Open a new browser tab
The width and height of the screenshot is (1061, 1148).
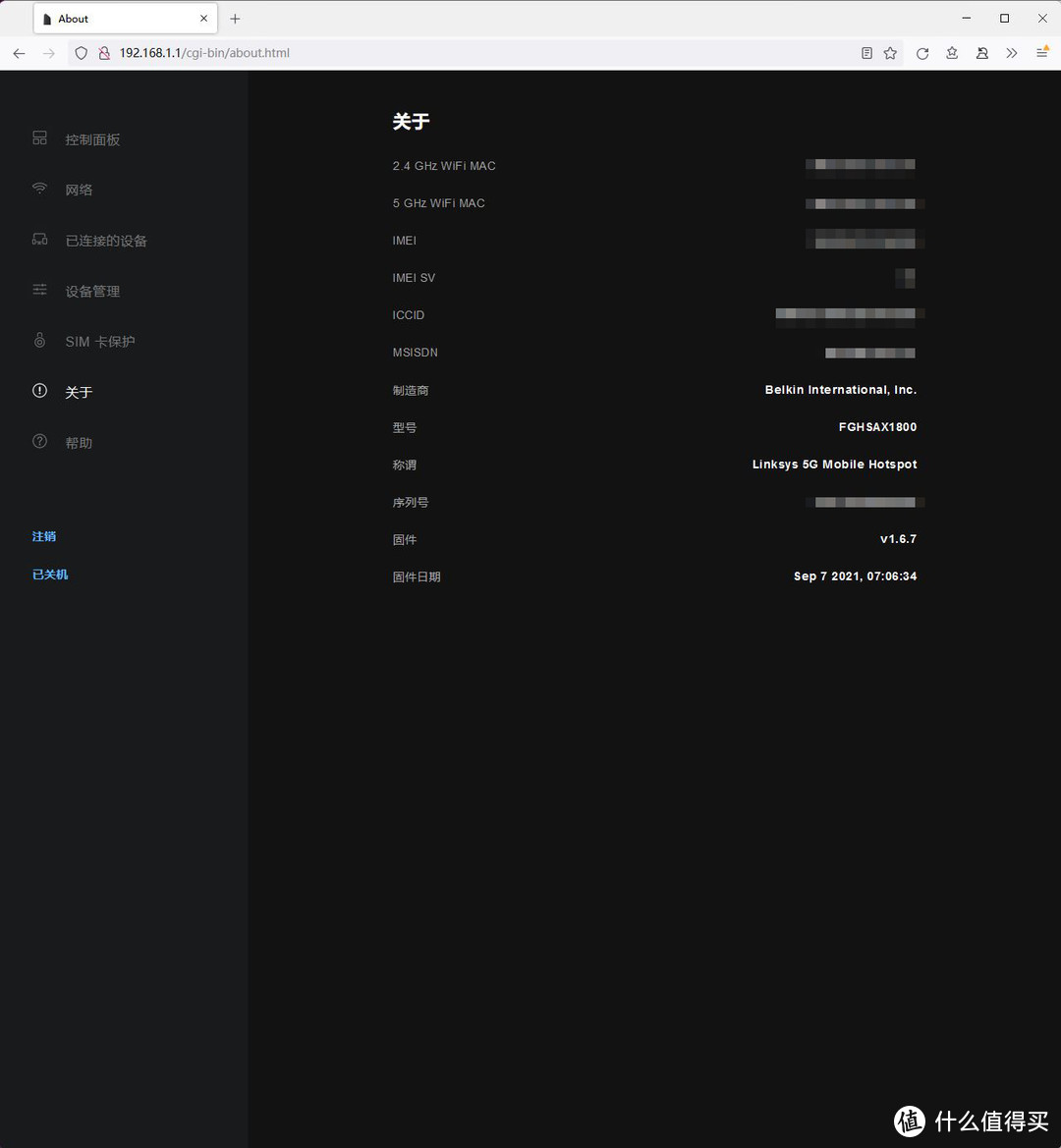tap(235, 19)
